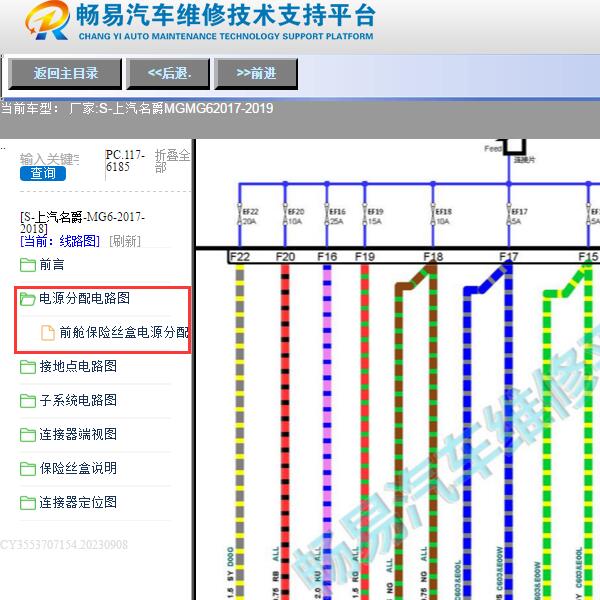This screenshot has height=600, width=600.
Task: Click the PC.117-6185 text
Action: point(125,161)
